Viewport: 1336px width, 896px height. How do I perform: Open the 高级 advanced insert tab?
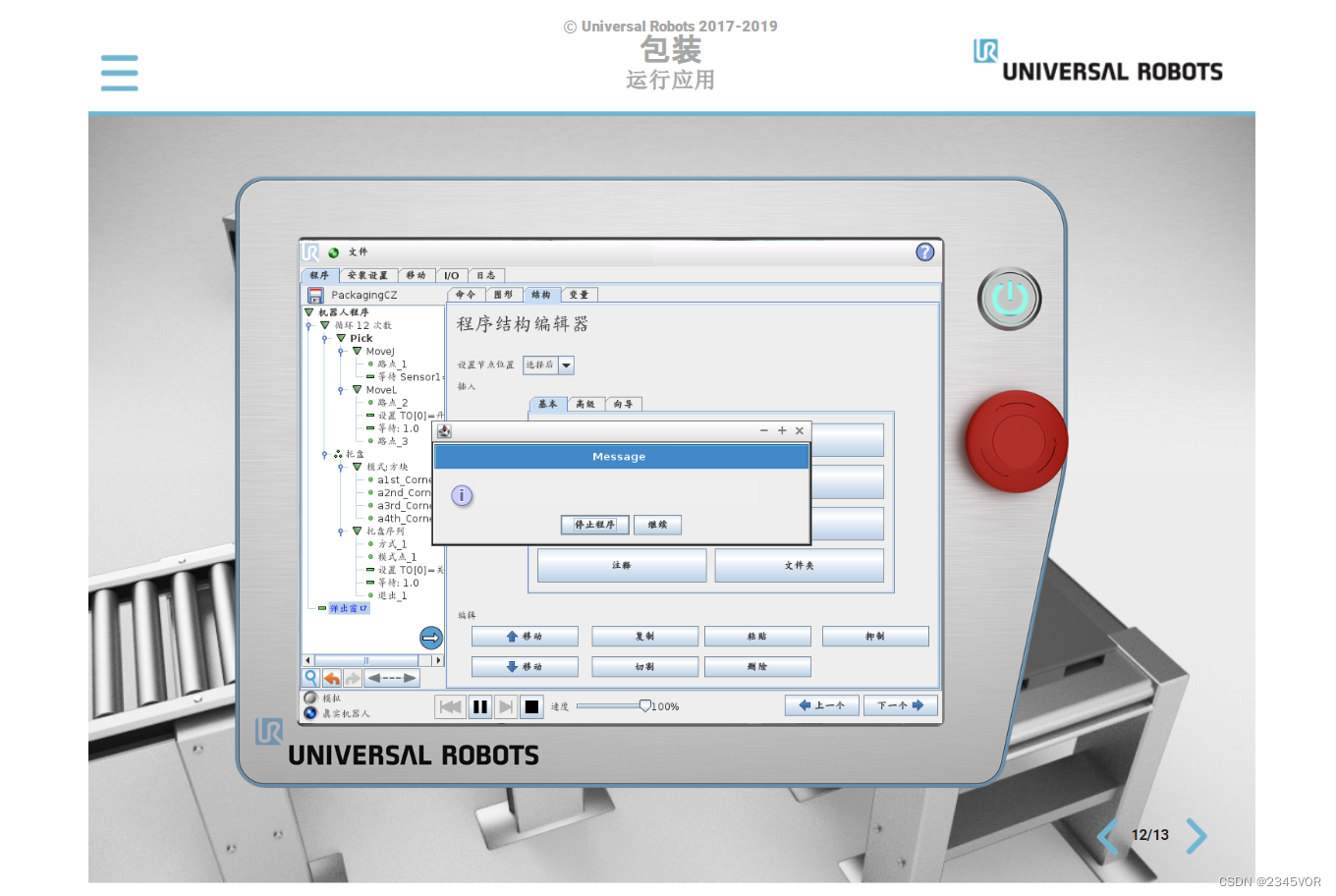click(x=585, y=404)
